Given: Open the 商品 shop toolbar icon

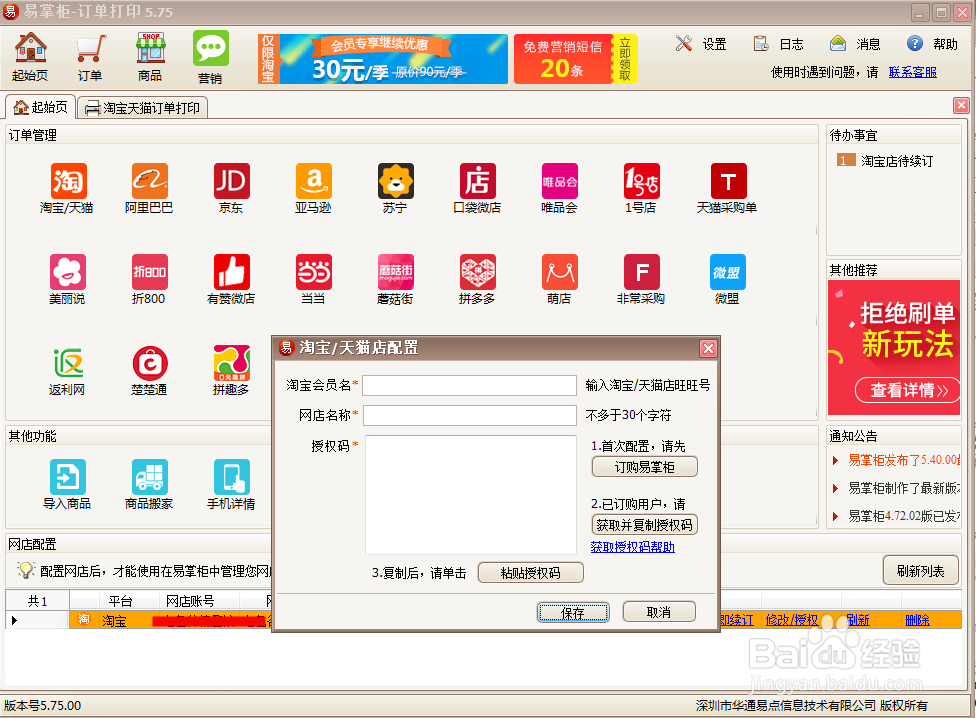Looking at the screenshot, I should 150,57.
